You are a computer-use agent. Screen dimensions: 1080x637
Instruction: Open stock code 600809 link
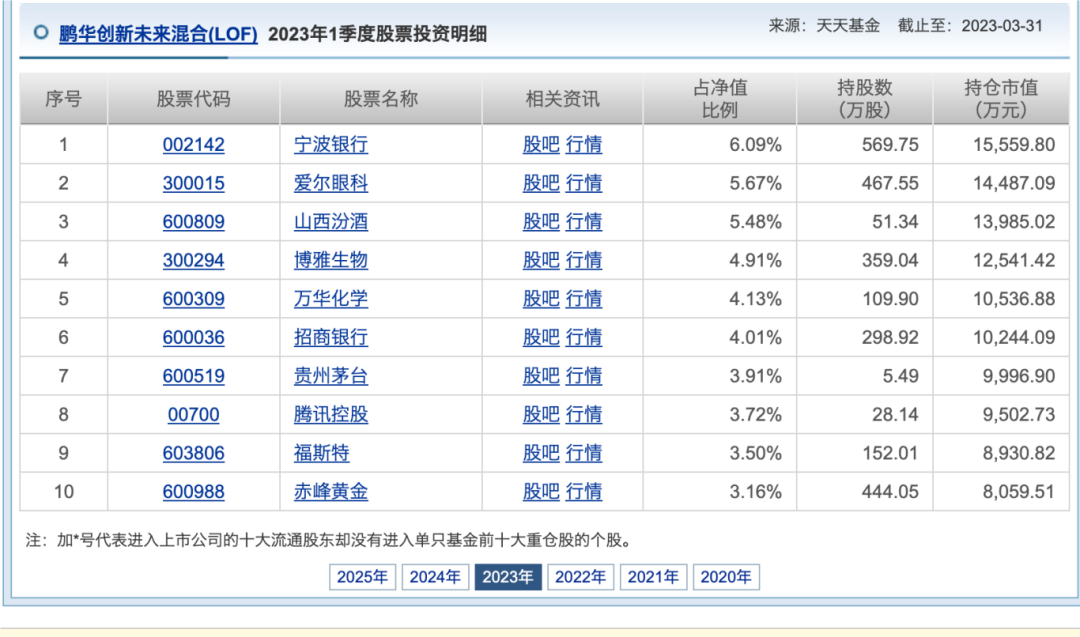tap(194, 222)
